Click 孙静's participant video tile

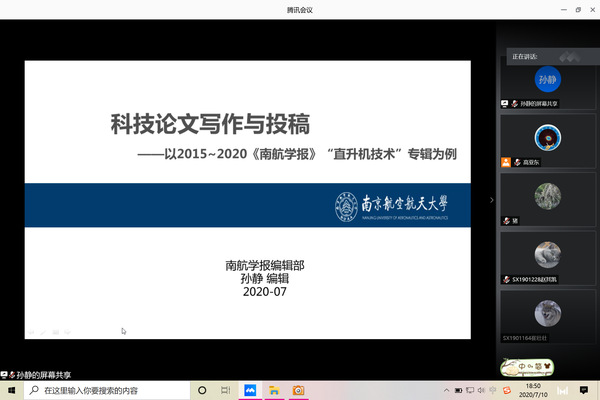tap(547, 79)
